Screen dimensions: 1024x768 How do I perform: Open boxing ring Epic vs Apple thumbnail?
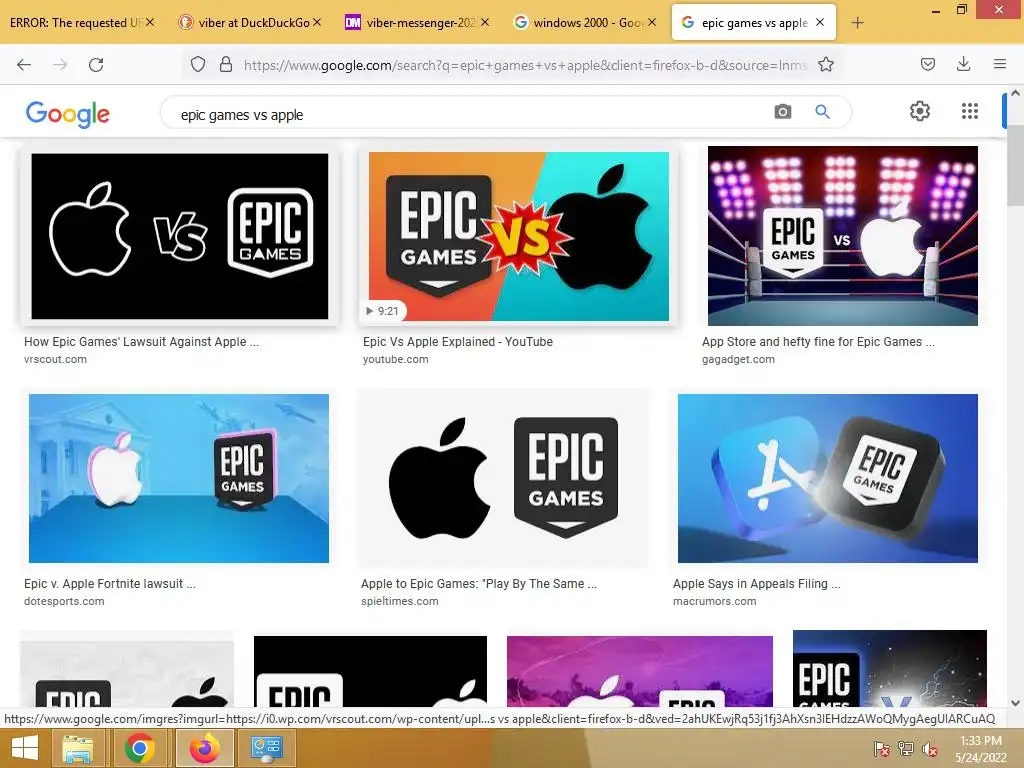click(x=842, y=236)
